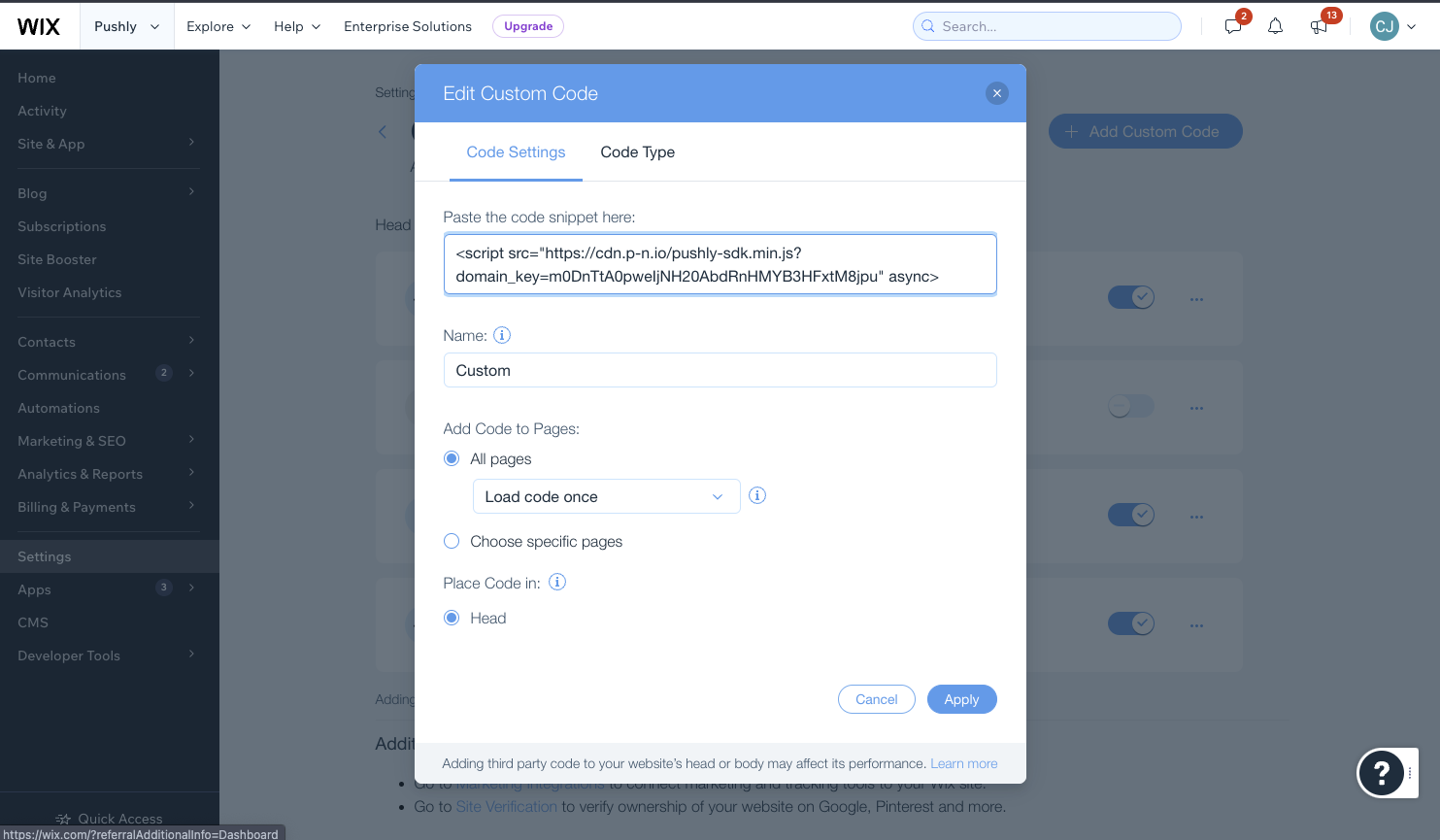
Task: Close the Edit Custom Code dialog
Action: point(996,93)
